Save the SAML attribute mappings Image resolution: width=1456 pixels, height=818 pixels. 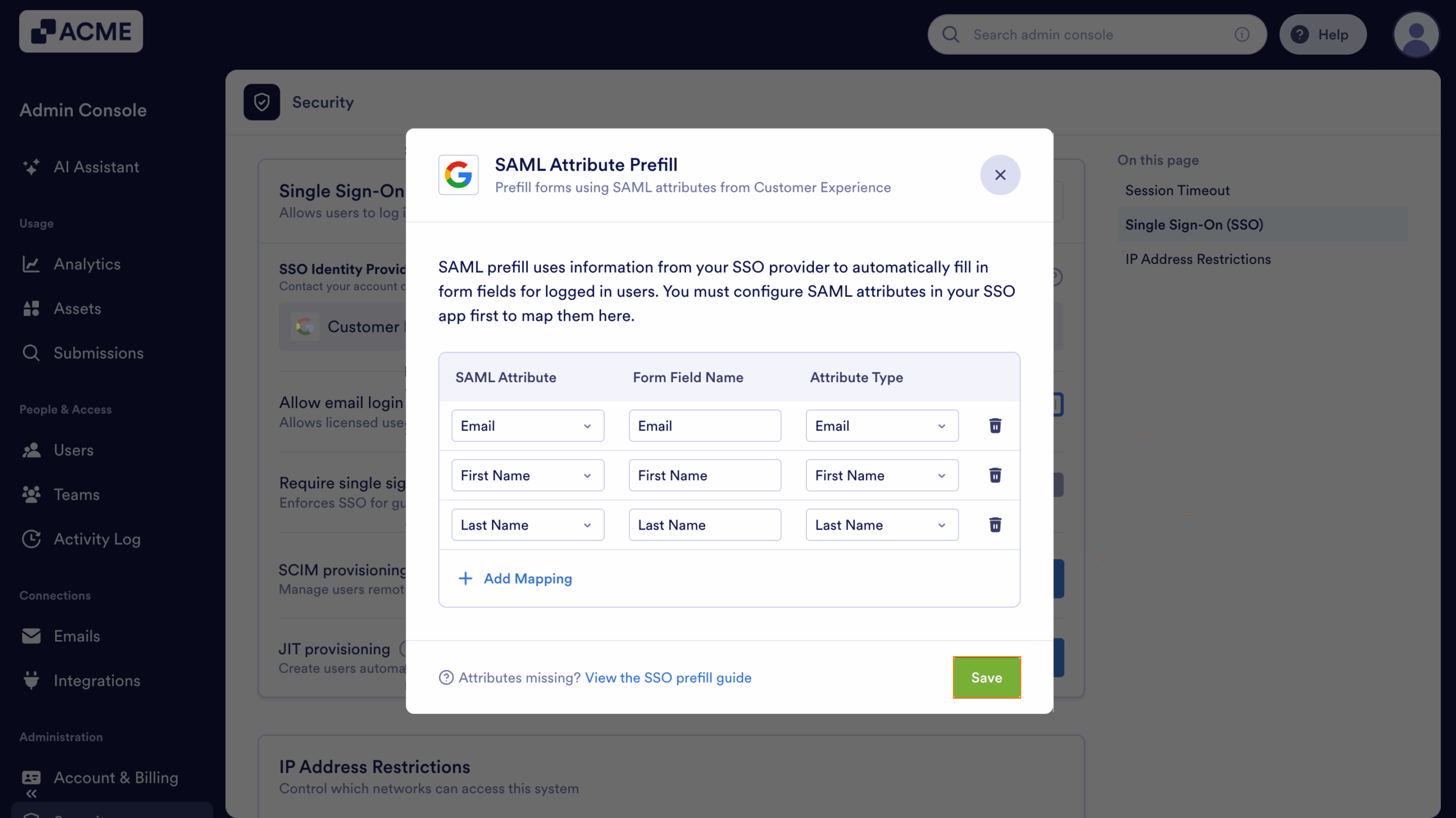click(x=986, y=677)
